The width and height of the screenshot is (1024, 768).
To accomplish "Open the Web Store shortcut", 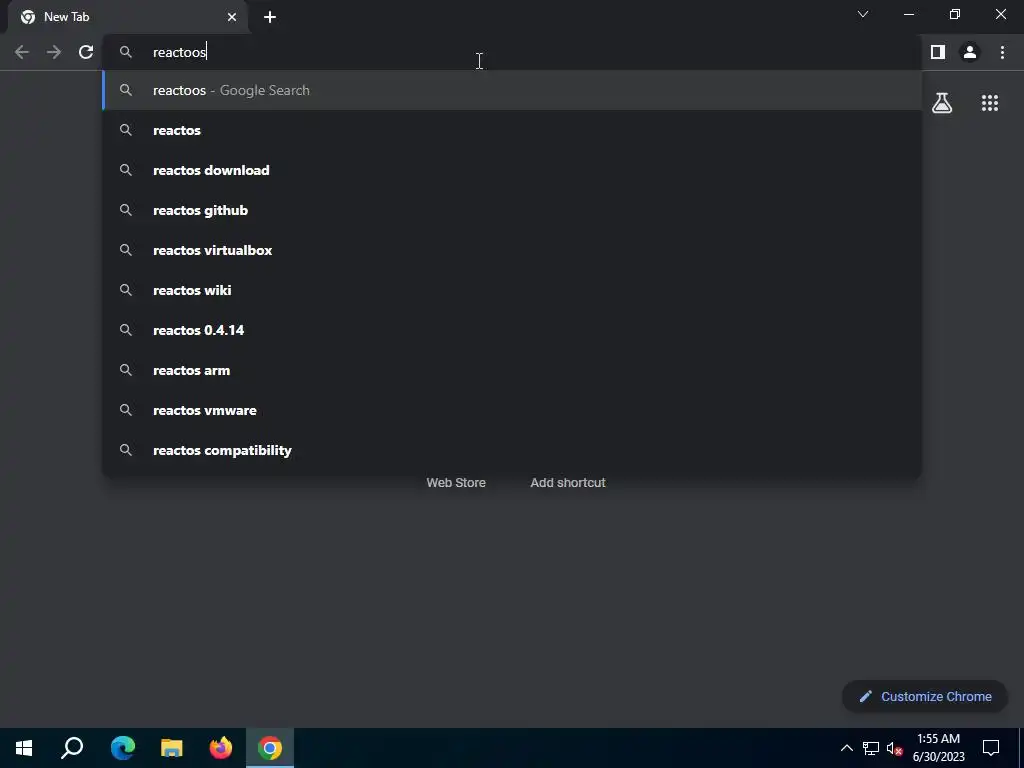I will (x=456, y=483).
